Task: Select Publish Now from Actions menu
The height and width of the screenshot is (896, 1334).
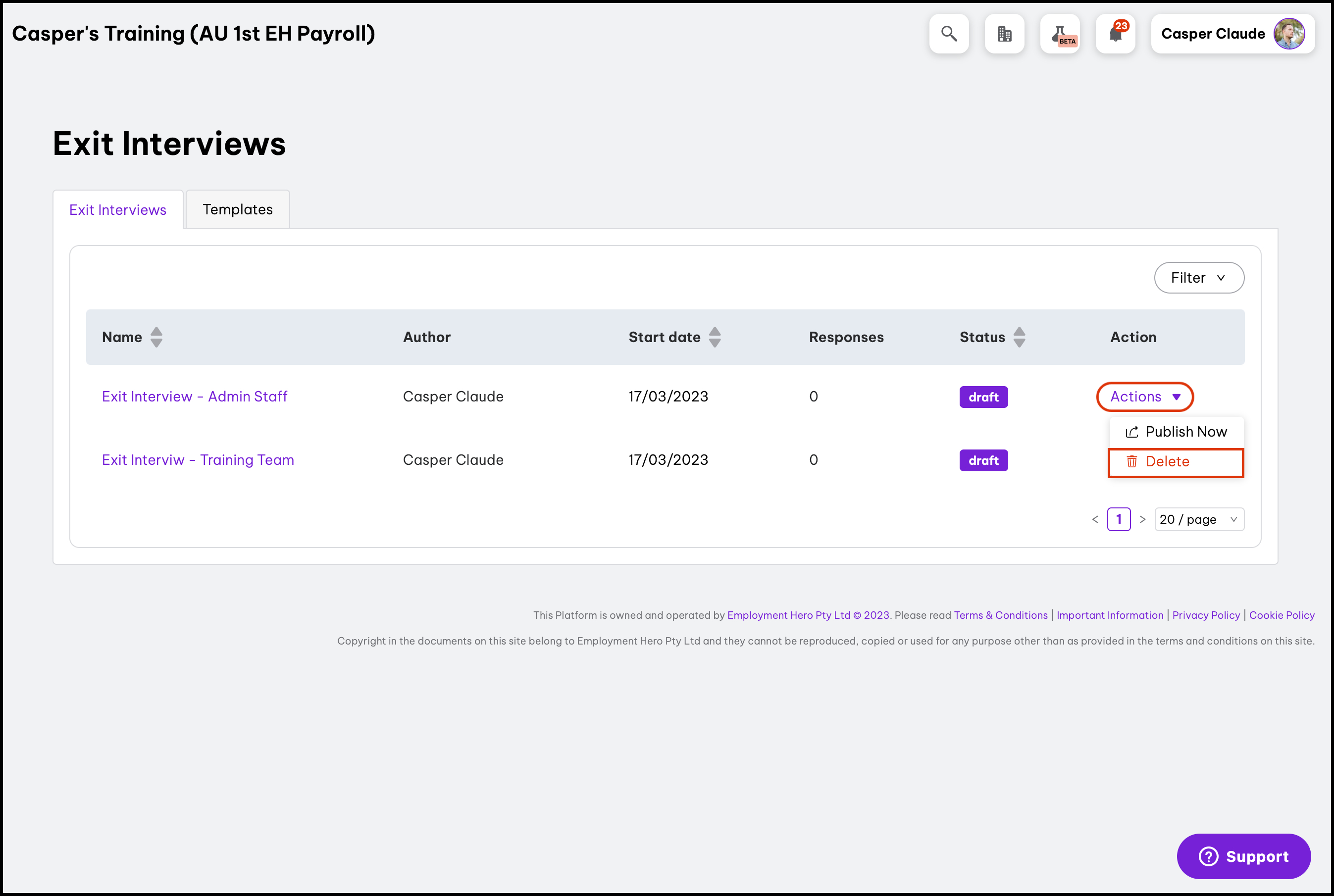Action: pyautogui.click(x=1176, y=432)
